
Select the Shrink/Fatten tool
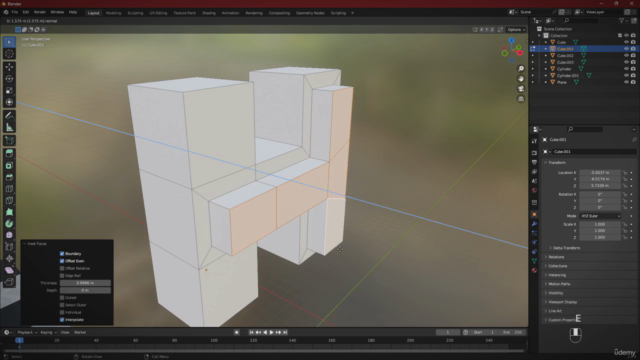point(9,259)
